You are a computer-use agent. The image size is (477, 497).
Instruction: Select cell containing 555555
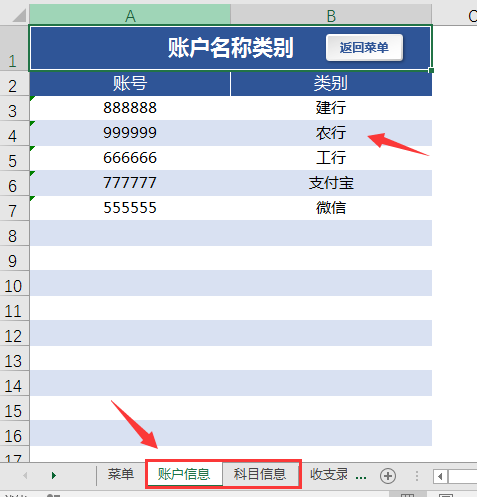(130, 208)
